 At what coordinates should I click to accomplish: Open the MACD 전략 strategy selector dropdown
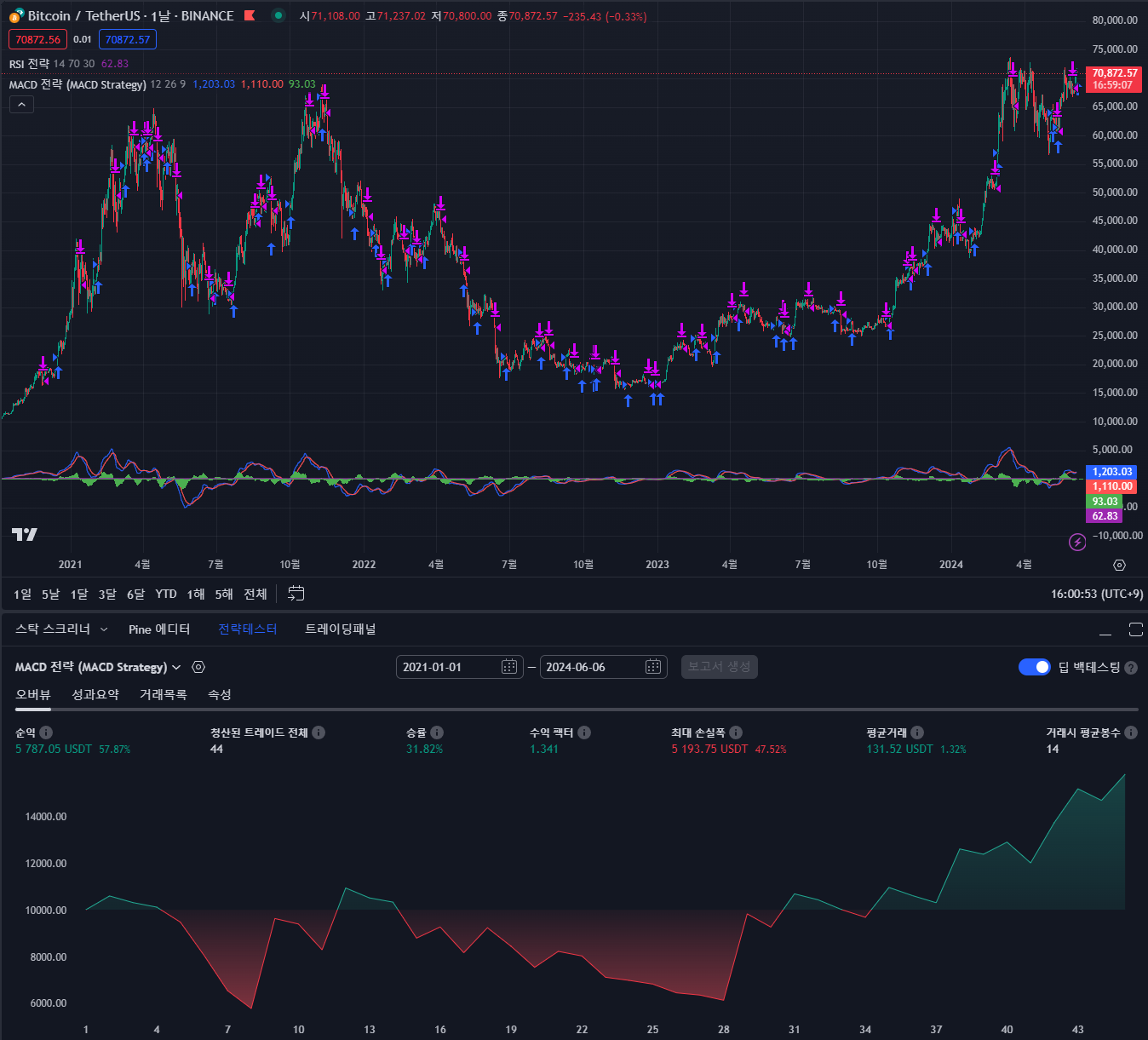[x=98, y=667]
